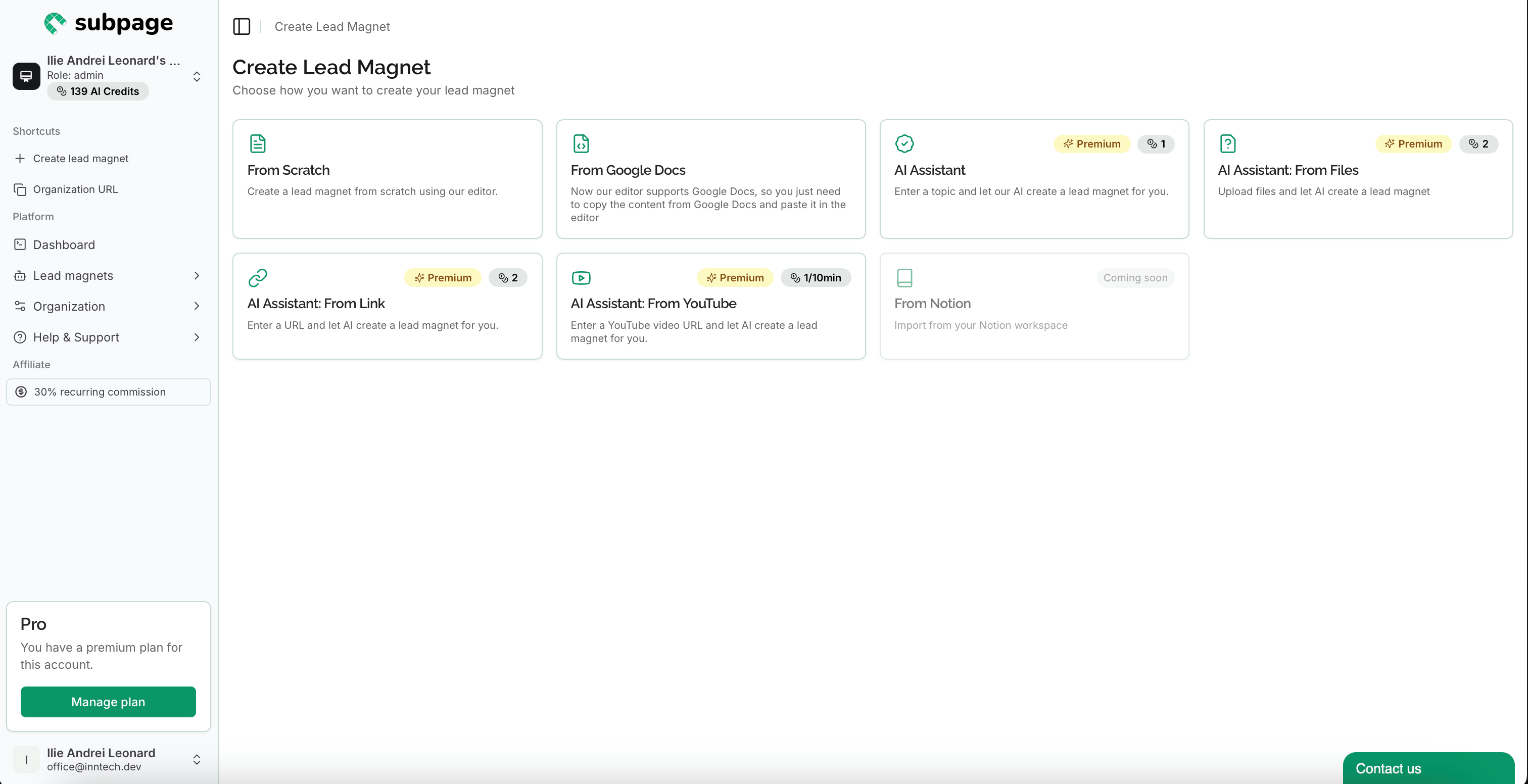
Task: Click the Create Lead Magnet breadcrumb
Action: pyautogui.click(x=332, y=27)
